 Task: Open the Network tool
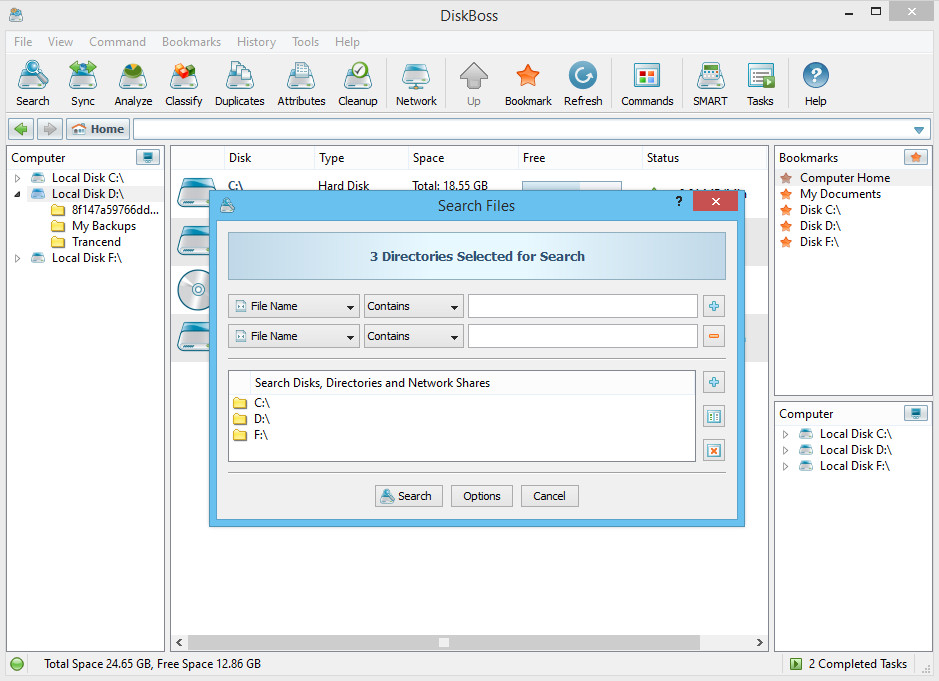click(x=416, y=84)
